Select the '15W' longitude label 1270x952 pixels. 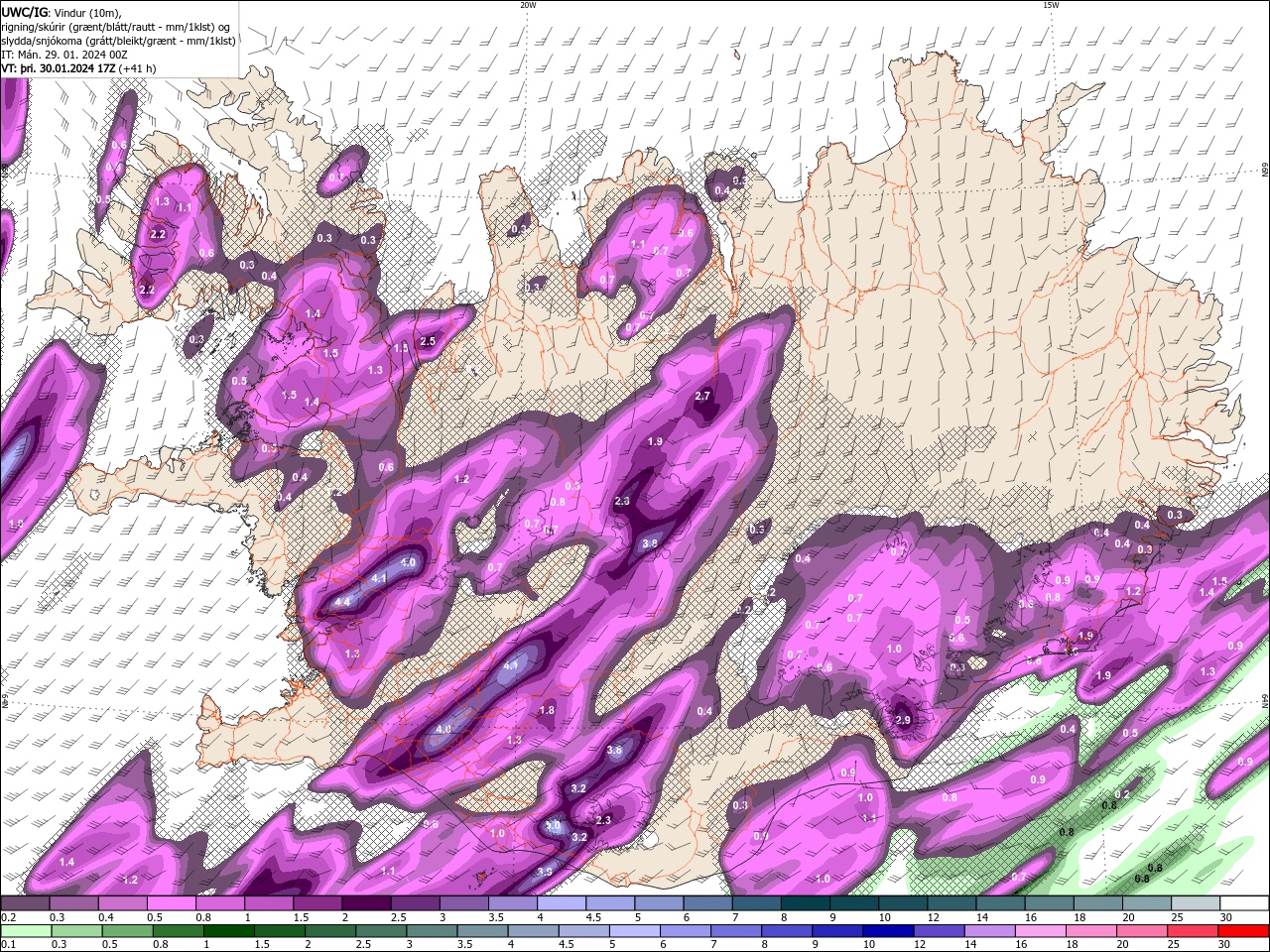[x=1051, y=5]
